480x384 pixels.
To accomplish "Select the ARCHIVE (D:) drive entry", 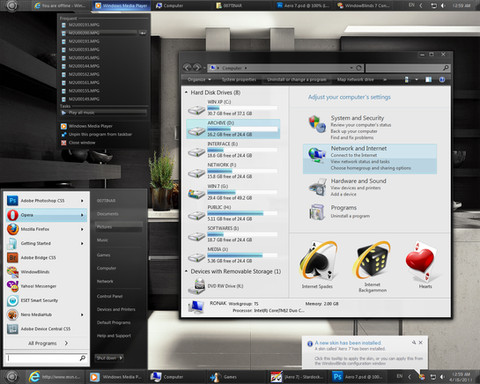I will (x=233, y=129).
